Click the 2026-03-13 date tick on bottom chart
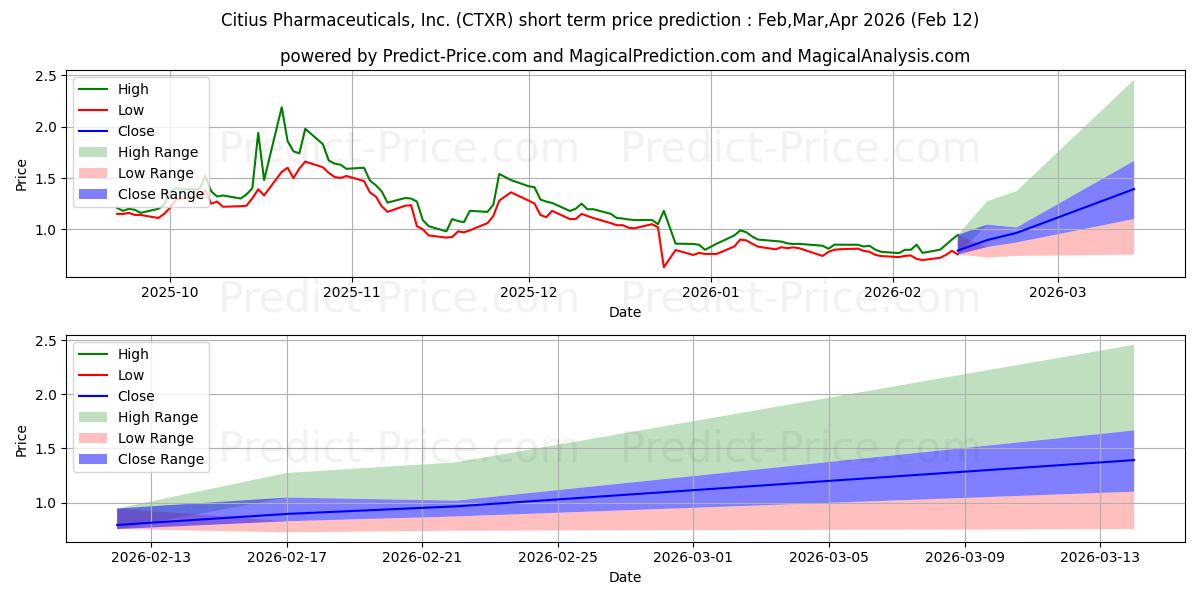This screenshot has width=1200, height=600. click(1100, 557)
